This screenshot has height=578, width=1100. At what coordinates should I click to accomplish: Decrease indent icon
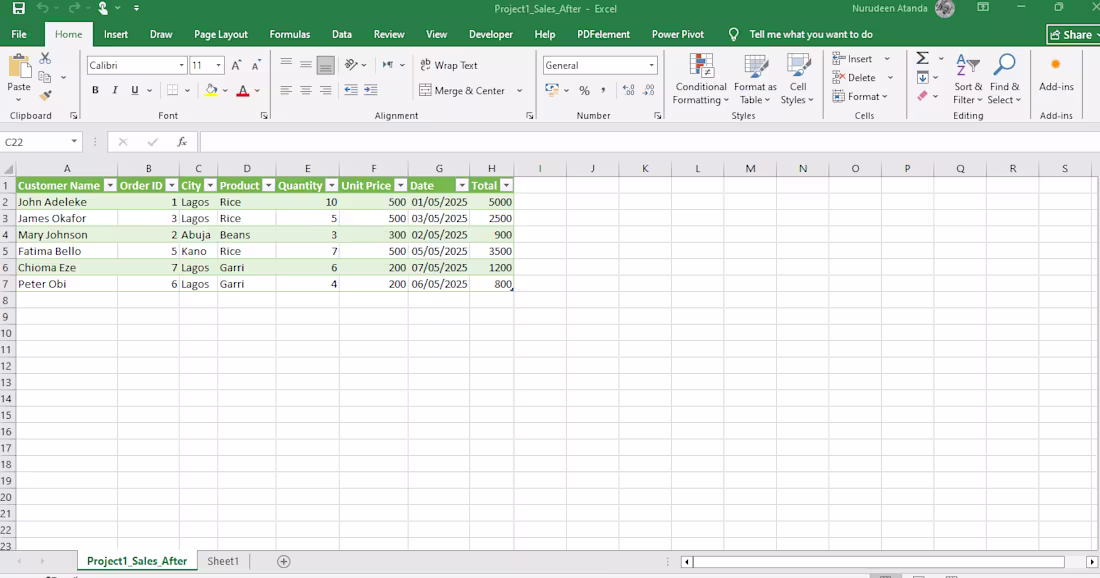pyautogui.click(x=351, y=90)
